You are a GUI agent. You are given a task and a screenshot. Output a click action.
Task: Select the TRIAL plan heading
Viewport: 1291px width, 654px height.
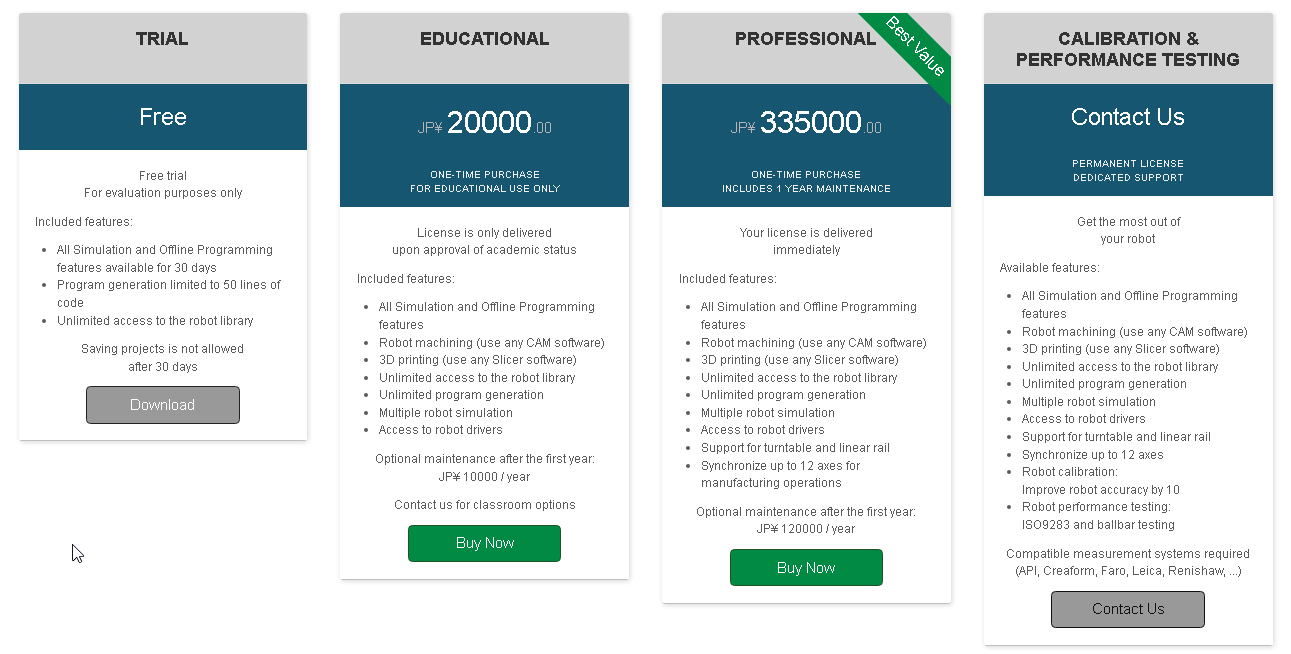tap(162, 39)
